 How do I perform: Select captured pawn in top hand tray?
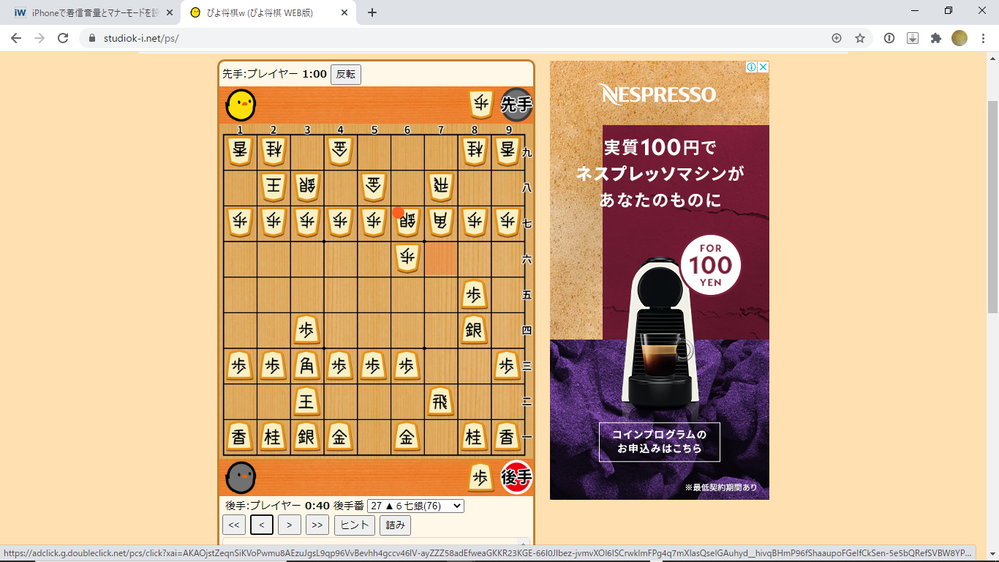coord(481,104)
